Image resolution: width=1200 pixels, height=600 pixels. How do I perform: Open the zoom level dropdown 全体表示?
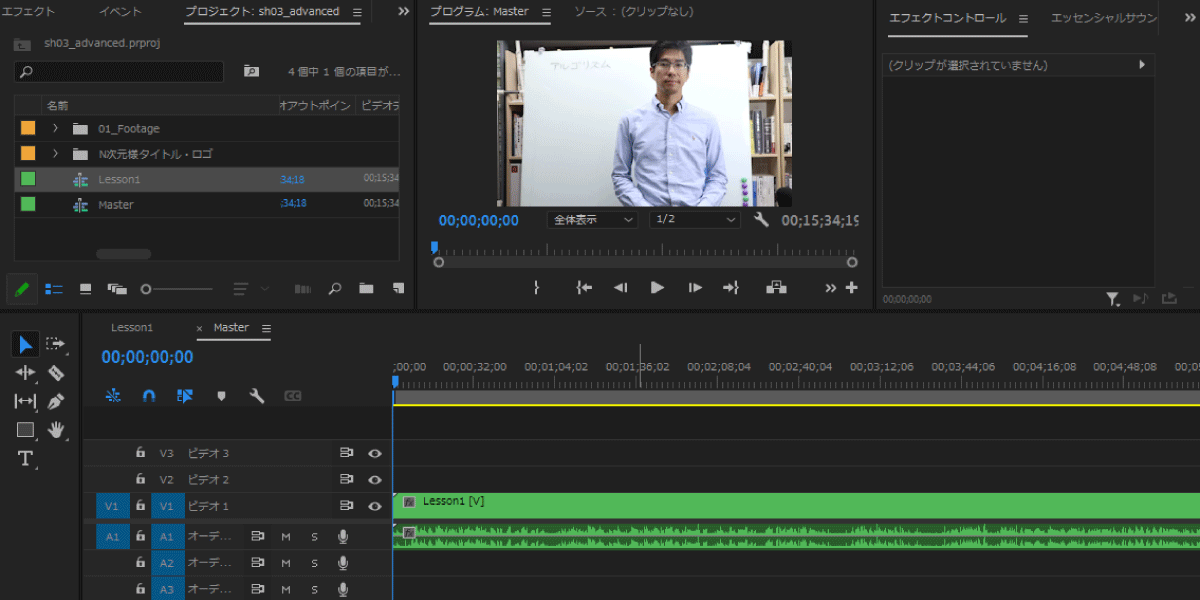(592, 220)
